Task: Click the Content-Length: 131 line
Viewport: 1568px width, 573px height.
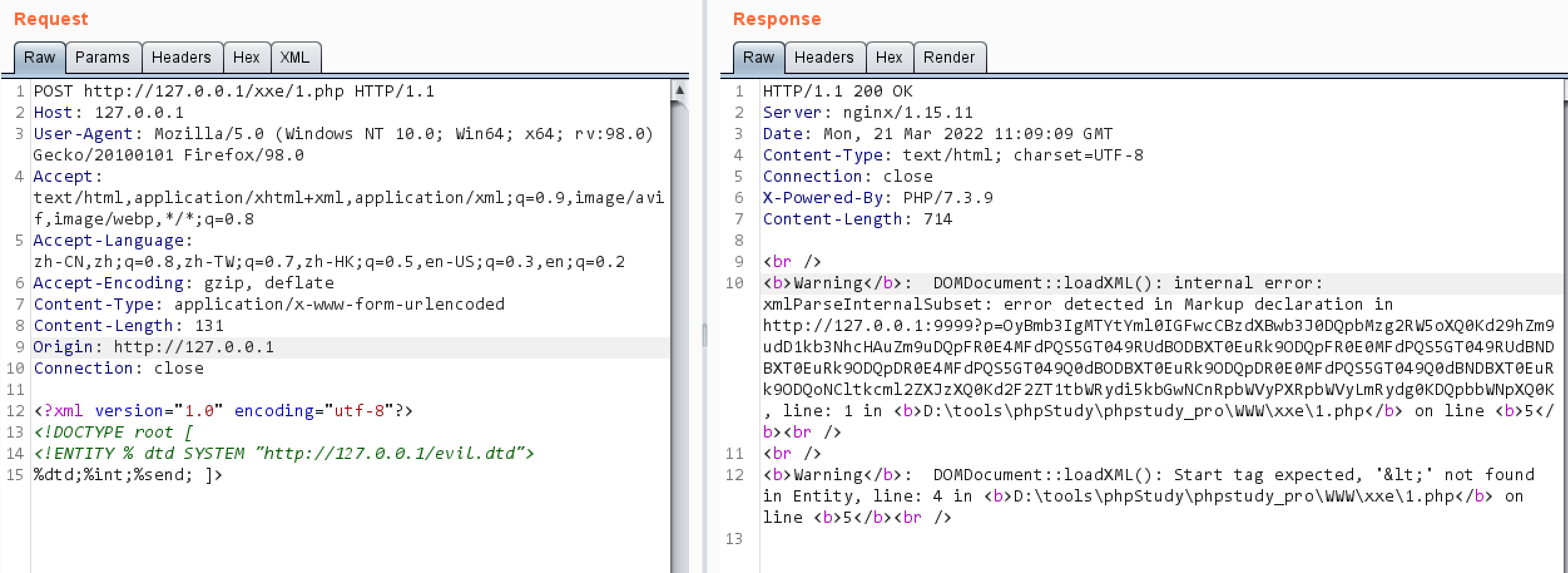Action: (129, 326)
